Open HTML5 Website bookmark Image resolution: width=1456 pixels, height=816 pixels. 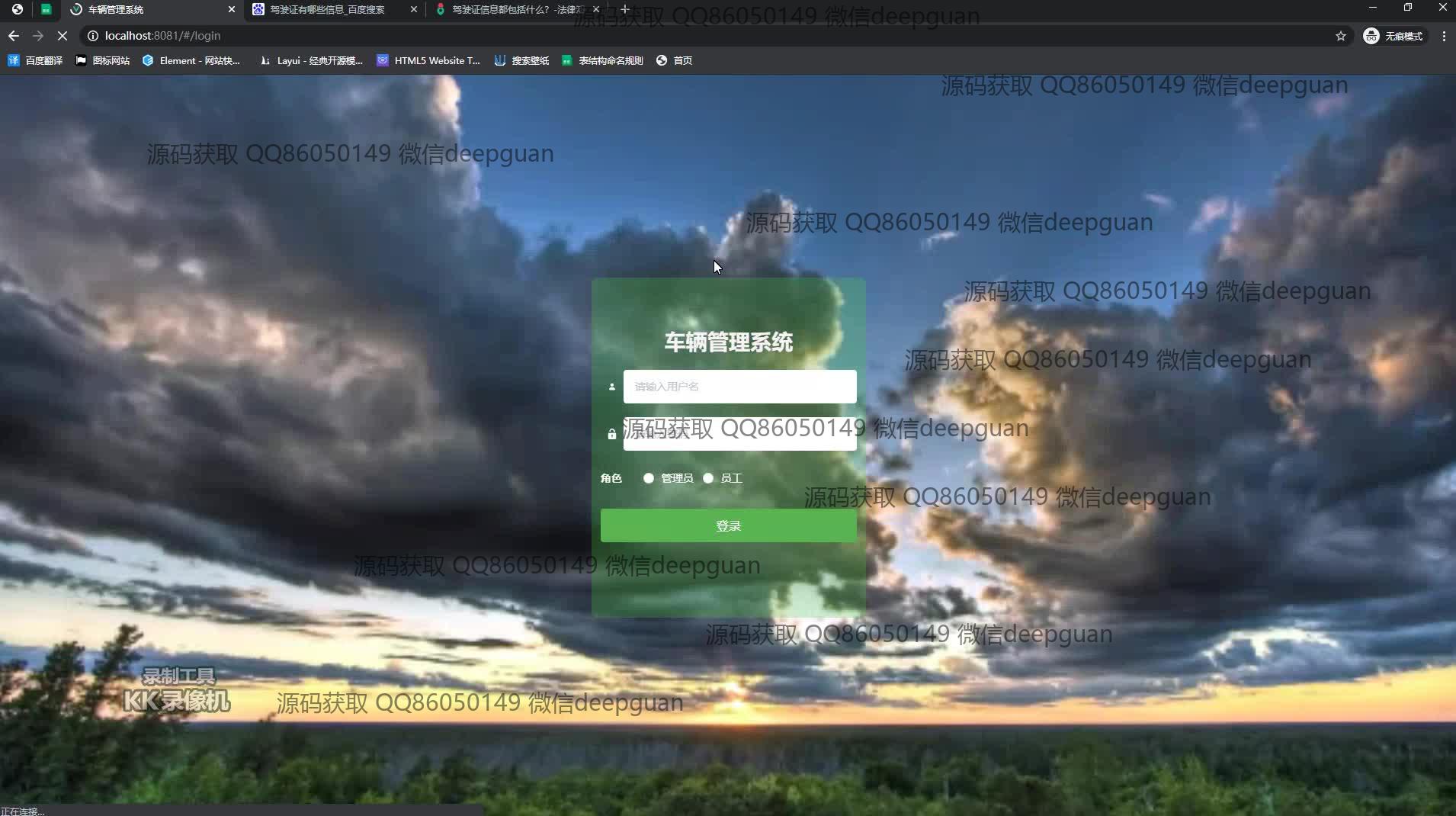[x=428, y=60]
